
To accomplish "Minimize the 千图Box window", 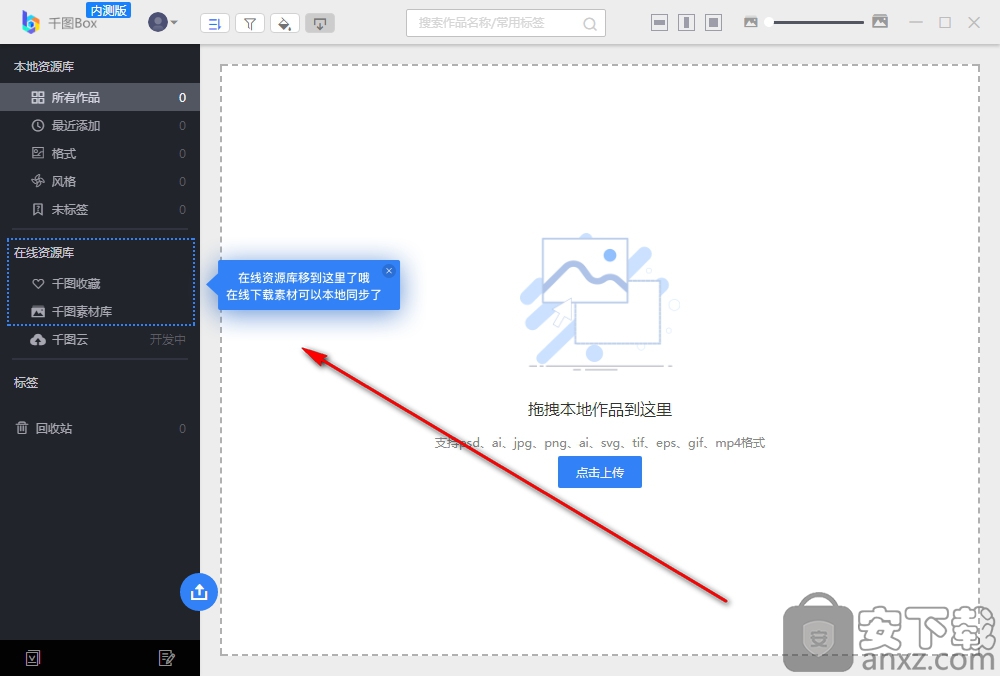I will coord(916,22).
